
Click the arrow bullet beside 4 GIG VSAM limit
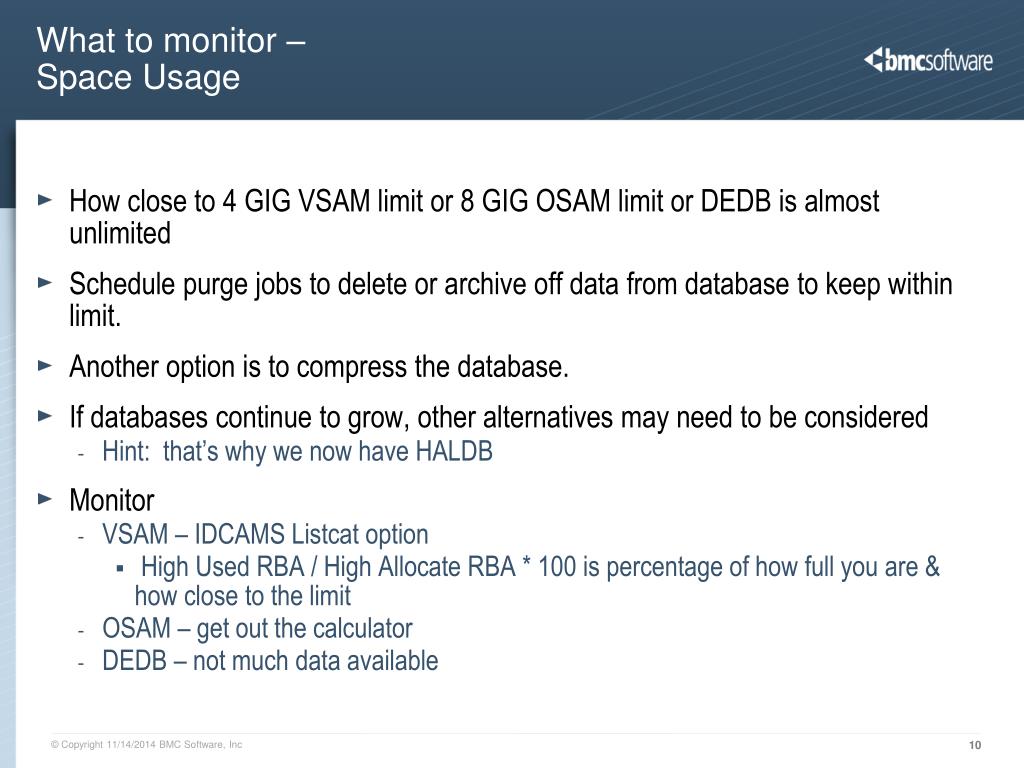tap(45, 199)
